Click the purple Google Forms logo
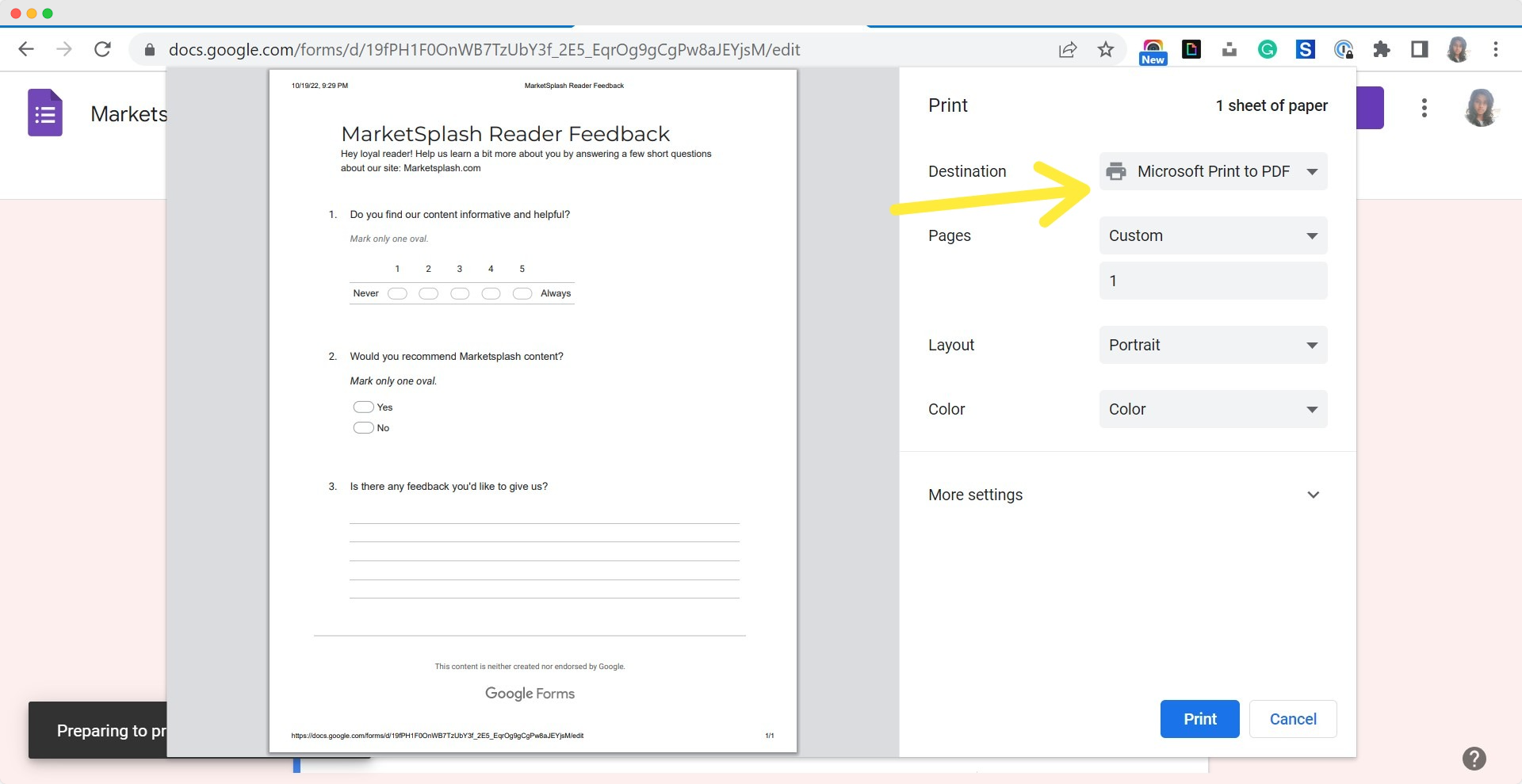The image size is (1522, 784). 45,113
